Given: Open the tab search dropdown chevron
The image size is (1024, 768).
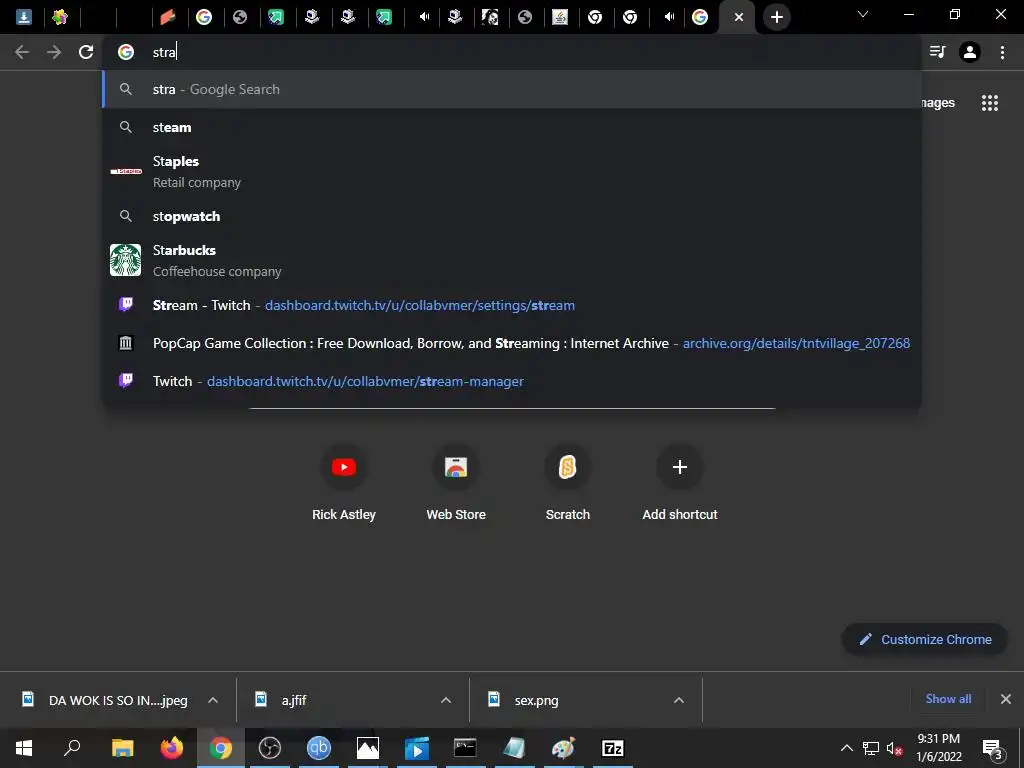Looking at the screenshot, I should 863,14.
